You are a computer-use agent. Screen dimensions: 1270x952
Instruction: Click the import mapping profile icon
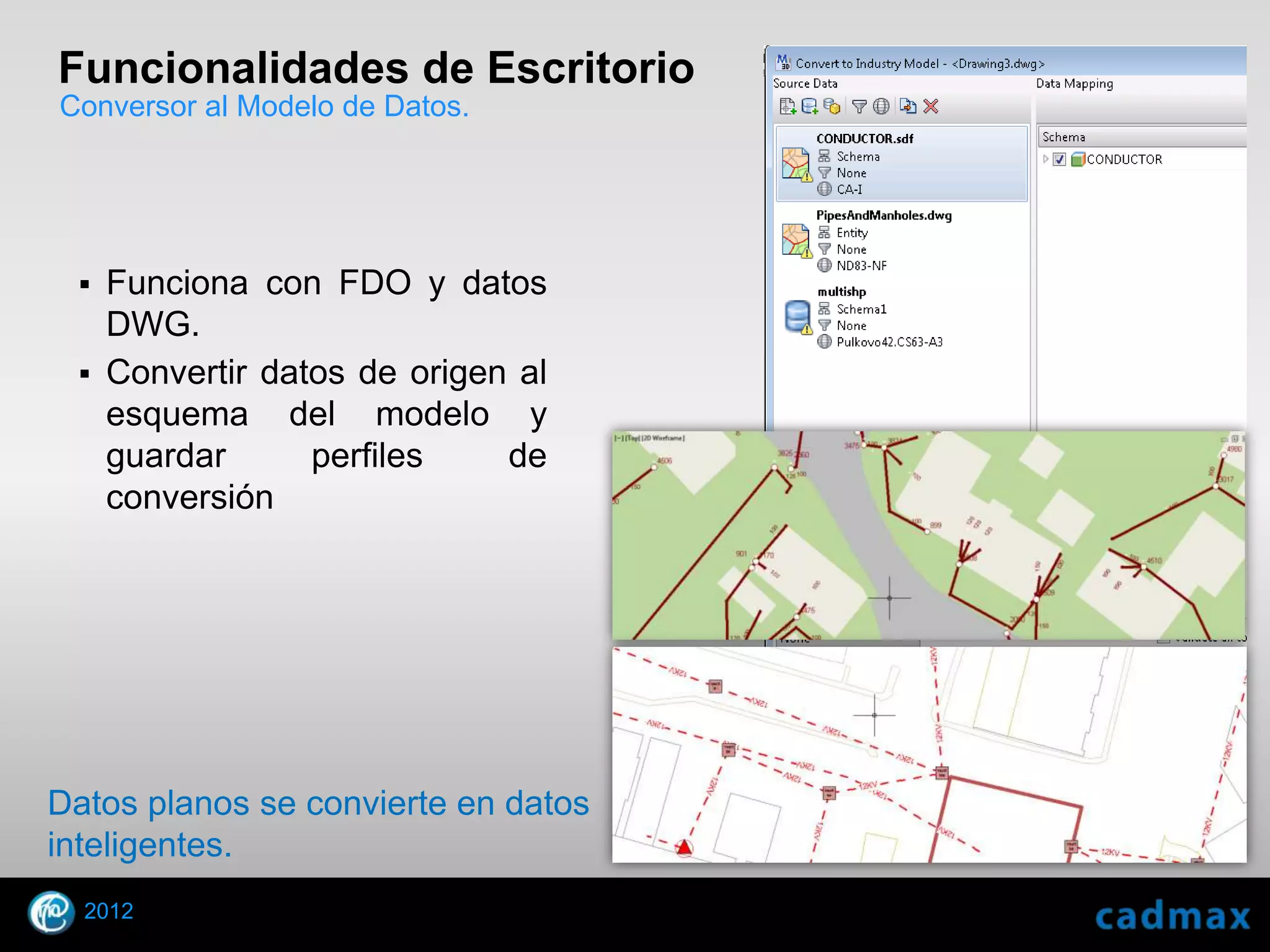point(908,107)
